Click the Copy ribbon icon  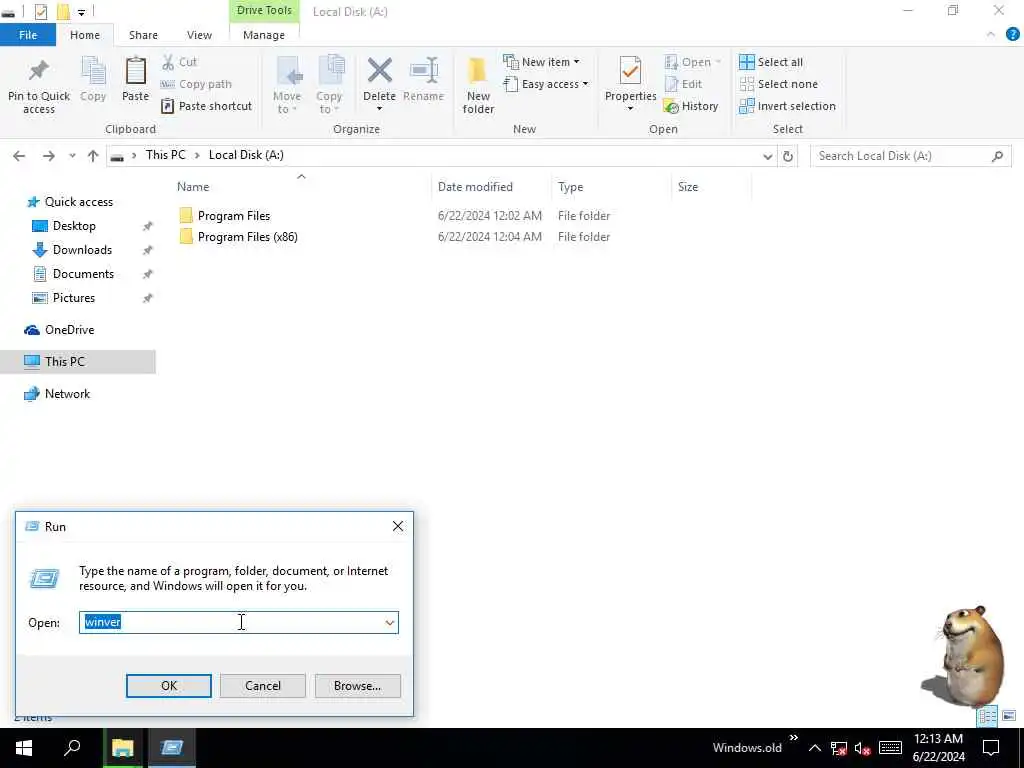(93, 71)
